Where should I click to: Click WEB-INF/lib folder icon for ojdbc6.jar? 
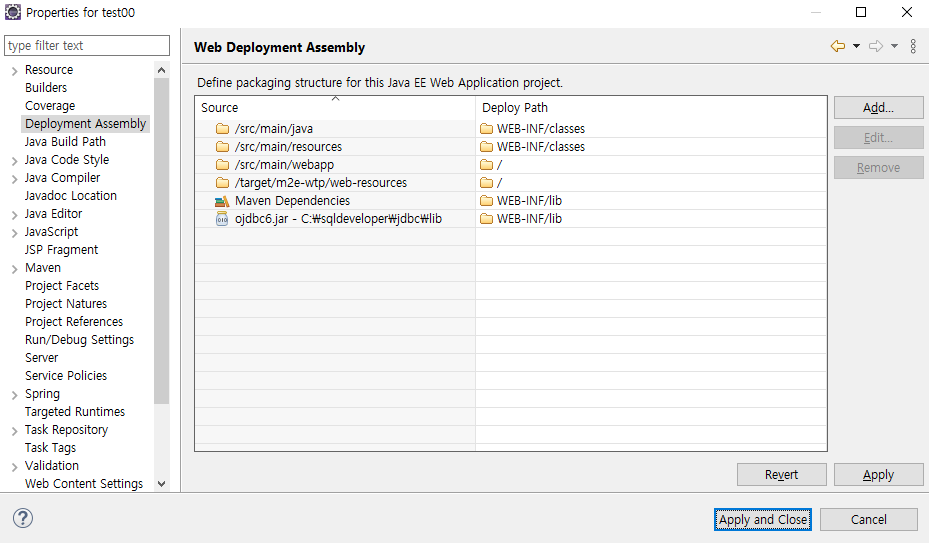pyautogui.click(x=486, y=219)
